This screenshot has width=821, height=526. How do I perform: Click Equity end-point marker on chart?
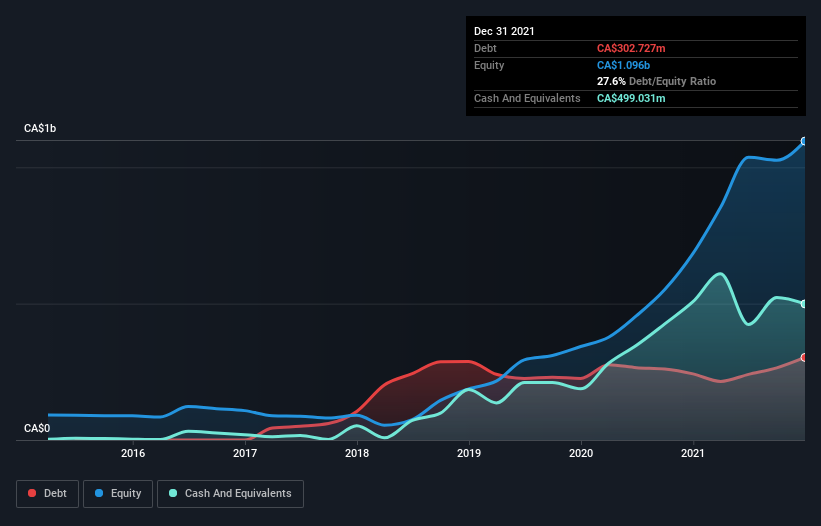(804, 141)
